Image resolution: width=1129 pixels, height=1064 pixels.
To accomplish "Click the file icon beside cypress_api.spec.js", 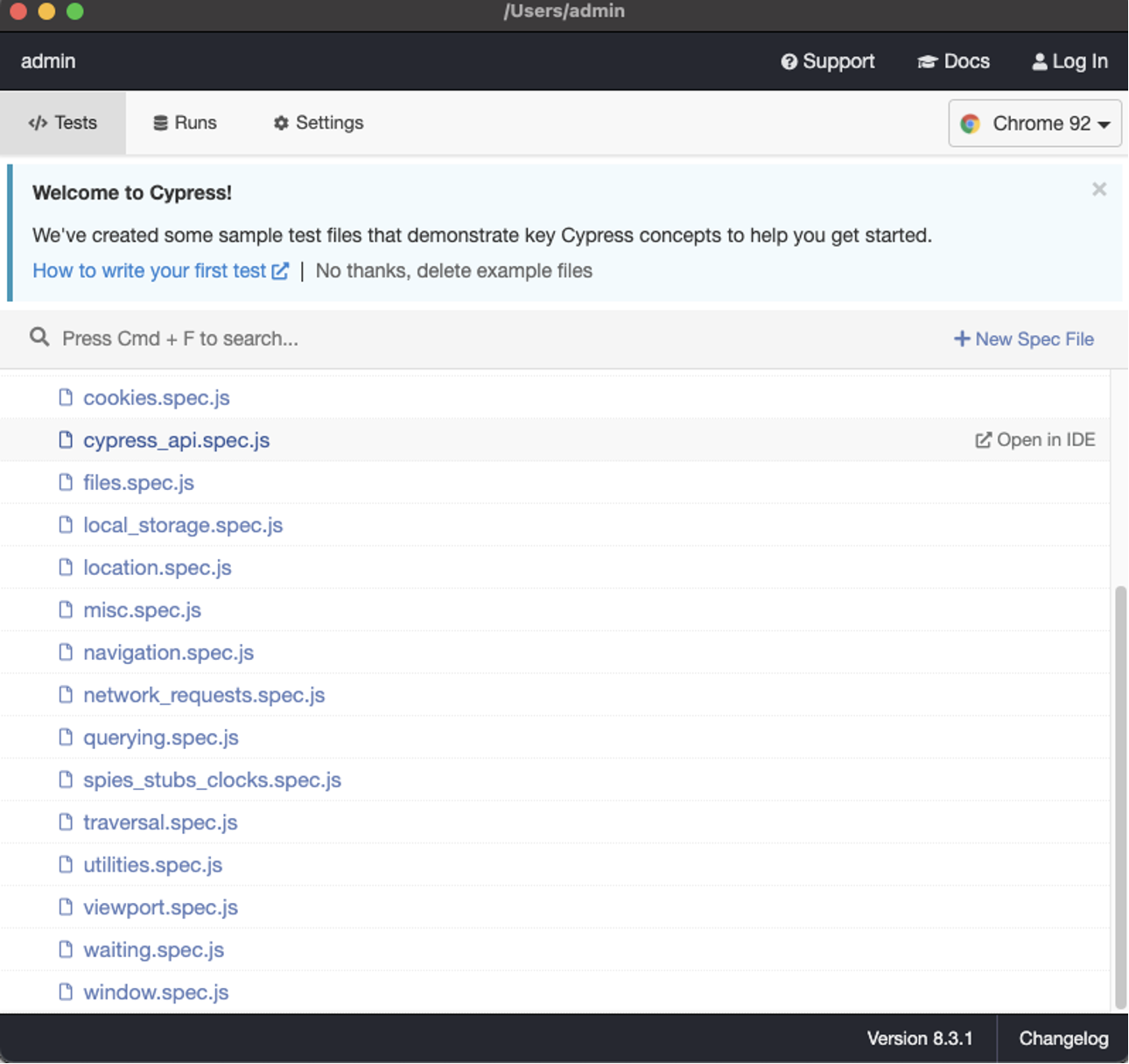I will (x=66, y=439).
